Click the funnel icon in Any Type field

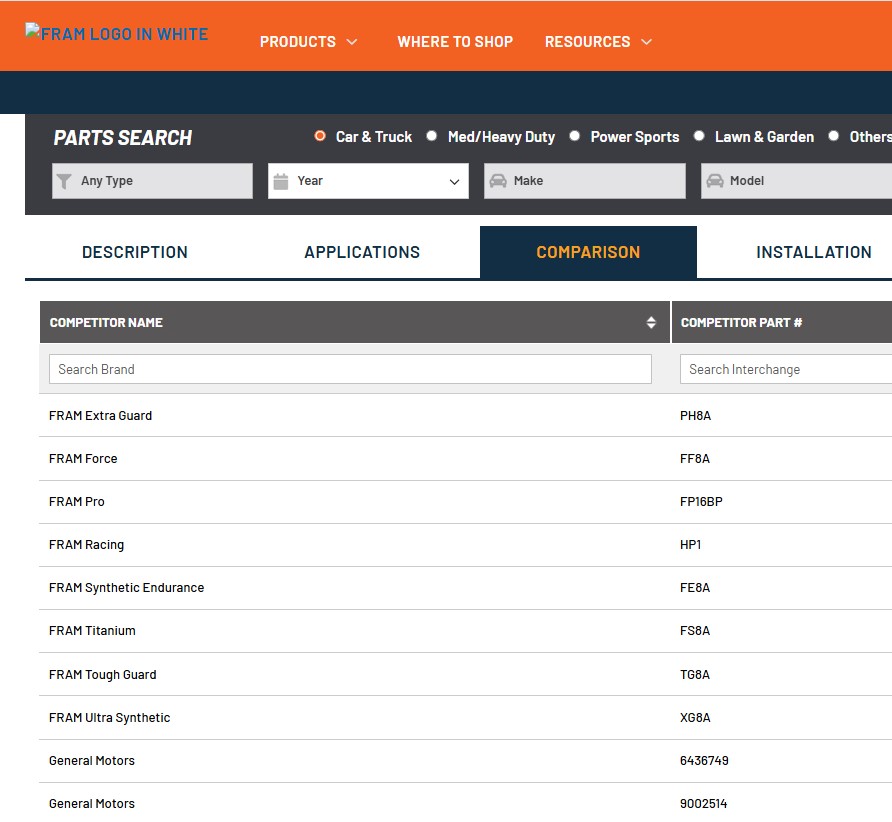pos(64,181)
